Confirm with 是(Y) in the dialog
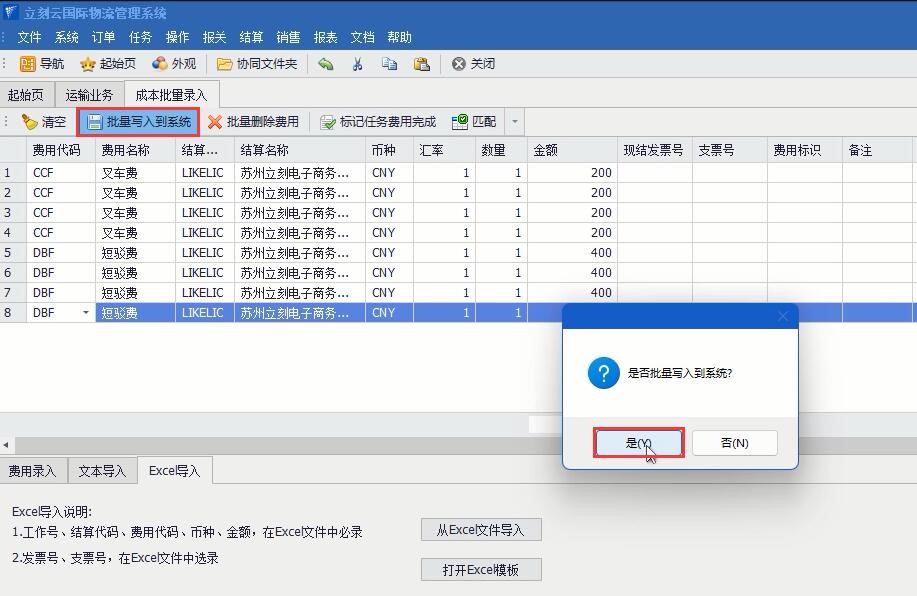The width and height of the screenshot is (917, 596). pos(638,443)
